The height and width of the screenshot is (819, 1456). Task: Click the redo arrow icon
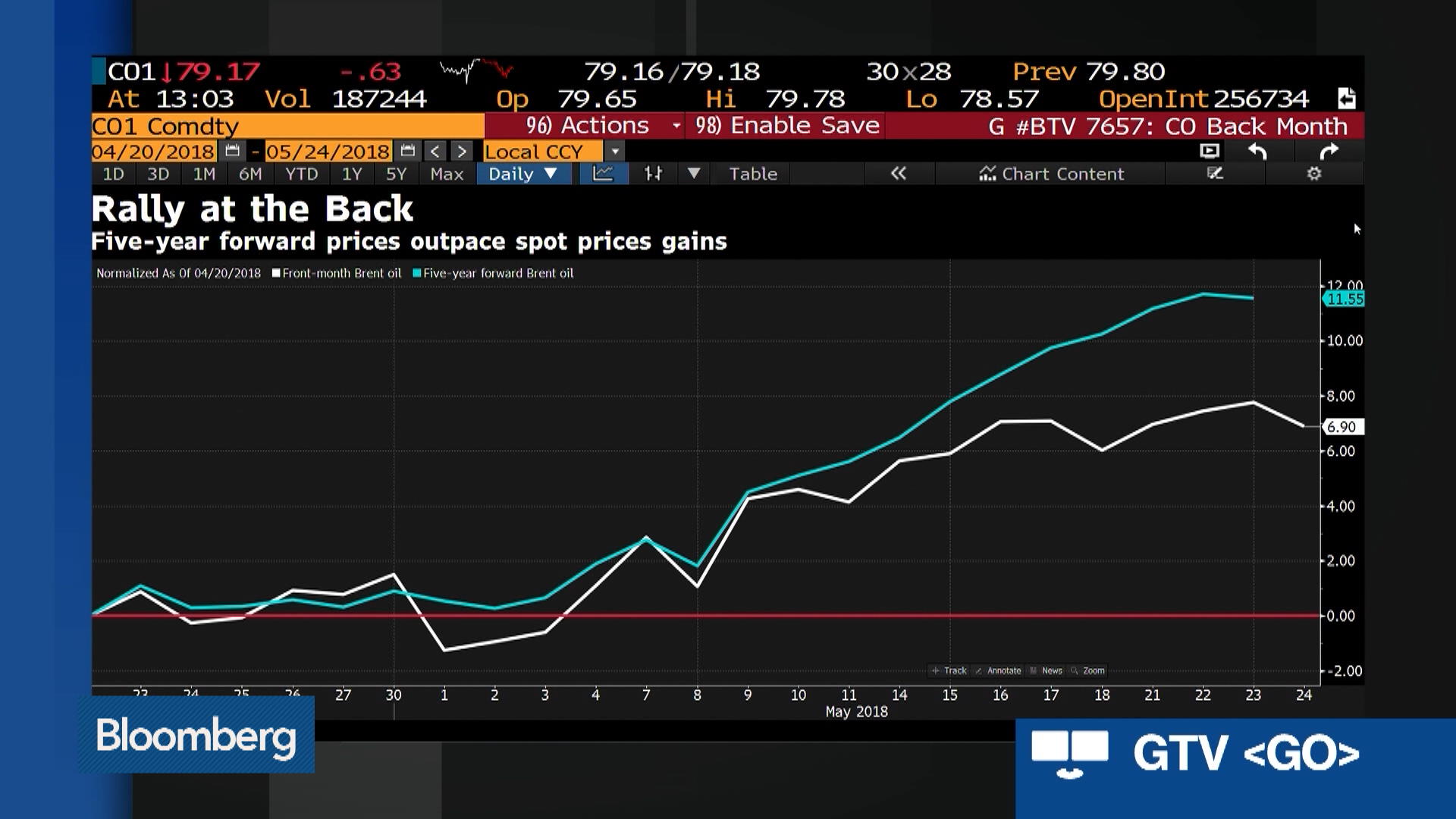click(1329, 152)
